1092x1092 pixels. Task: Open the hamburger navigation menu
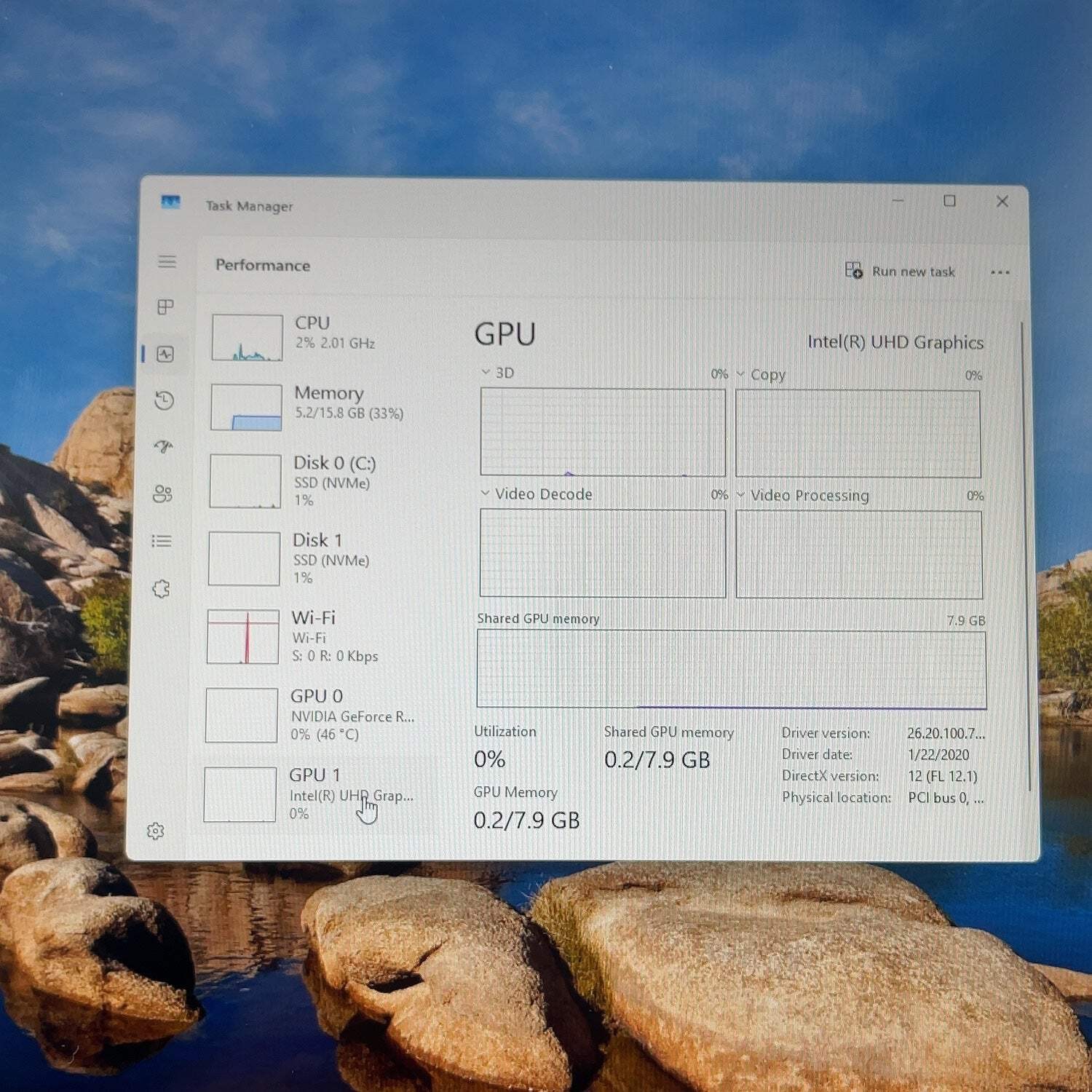(167, 261)
